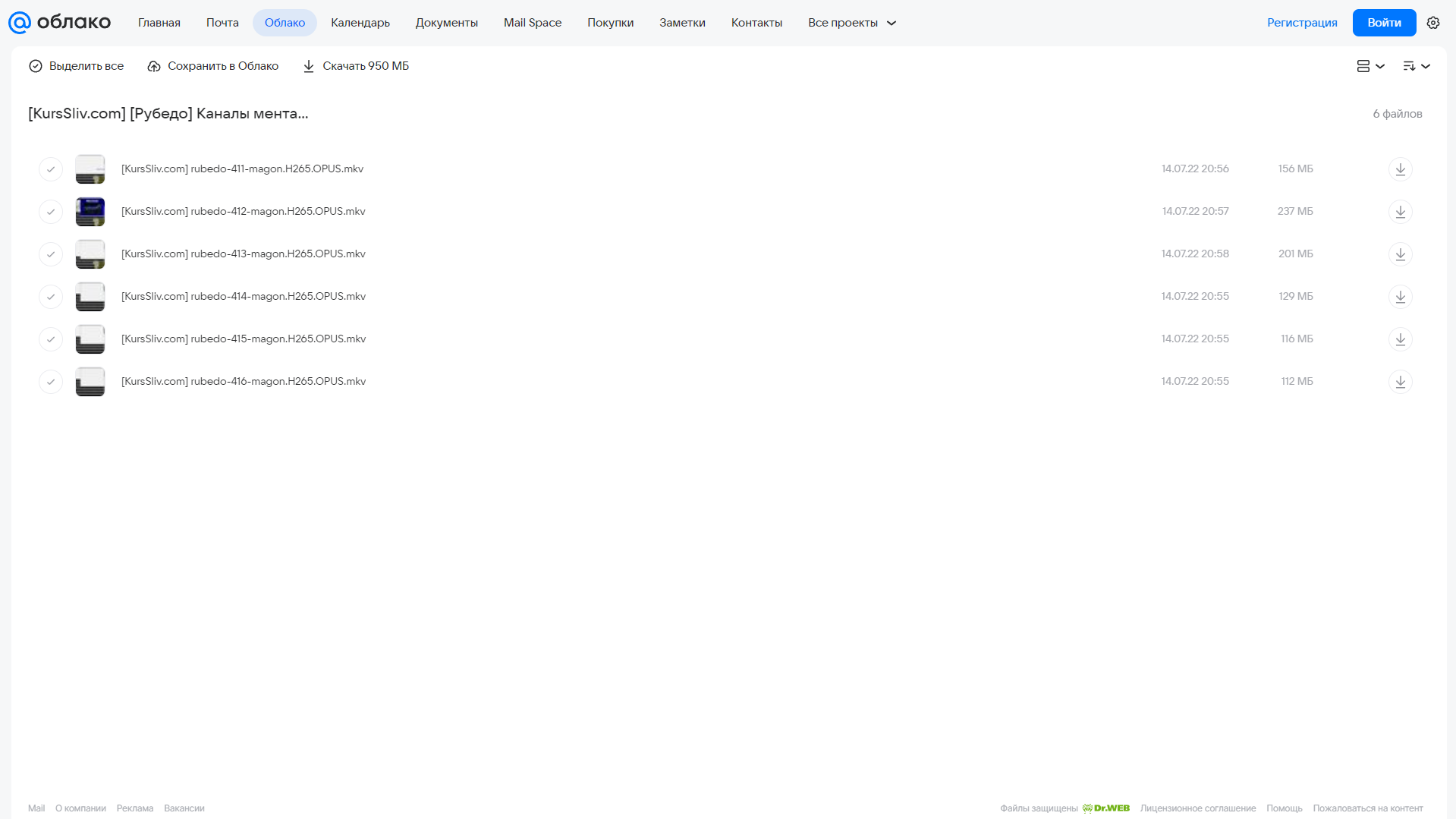Image resolution: width=1456 pixels, height=819 pixels.
Task: Check the rubedo-411-magon file checkbox
Action: [x=51, y=169]
